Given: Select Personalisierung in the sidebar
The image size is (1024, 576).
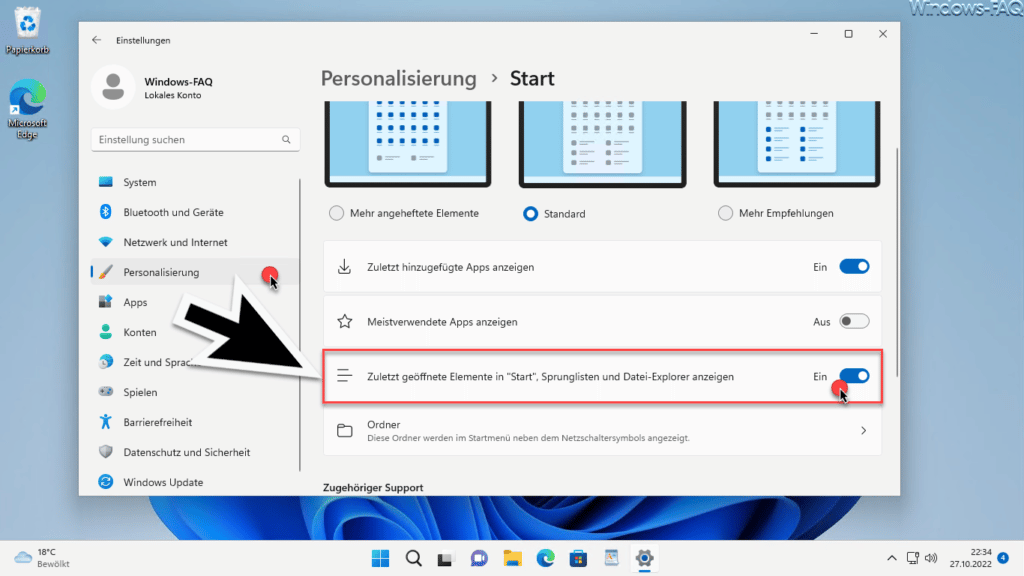Looking at the screenshot, I should 195,272.
